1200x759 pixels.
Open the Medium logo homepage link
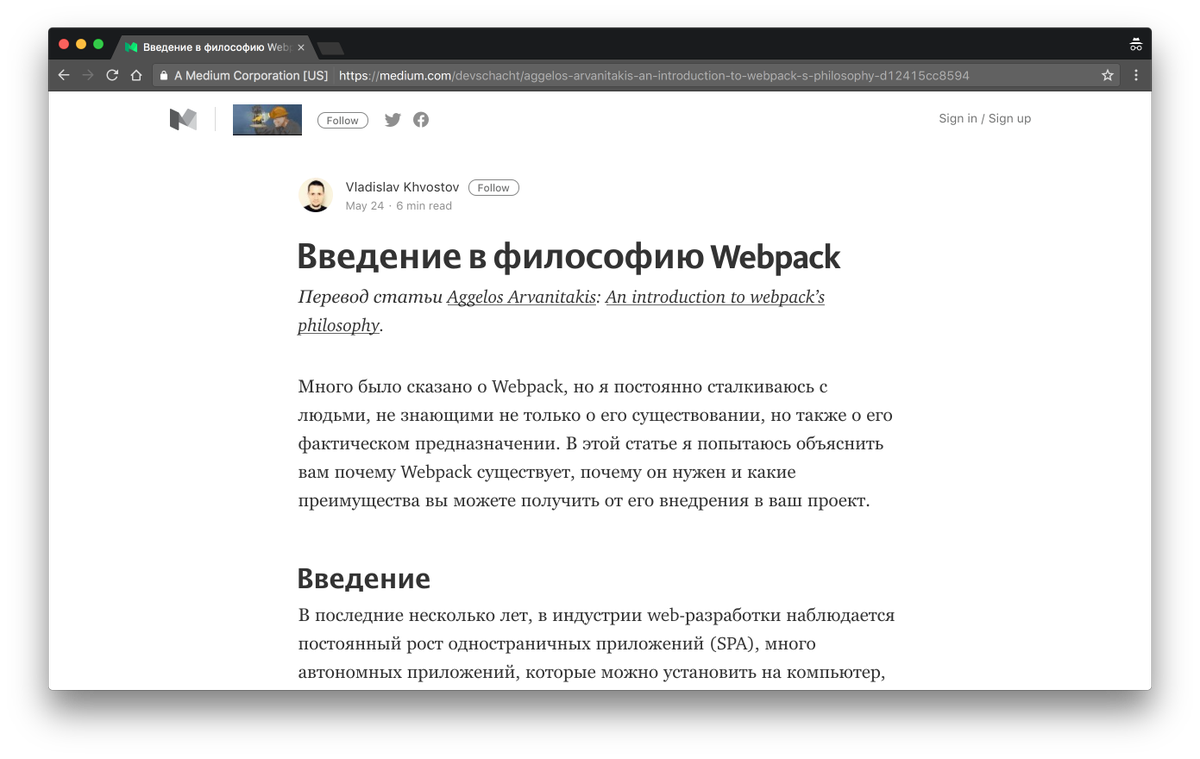[x=183, y=119]
